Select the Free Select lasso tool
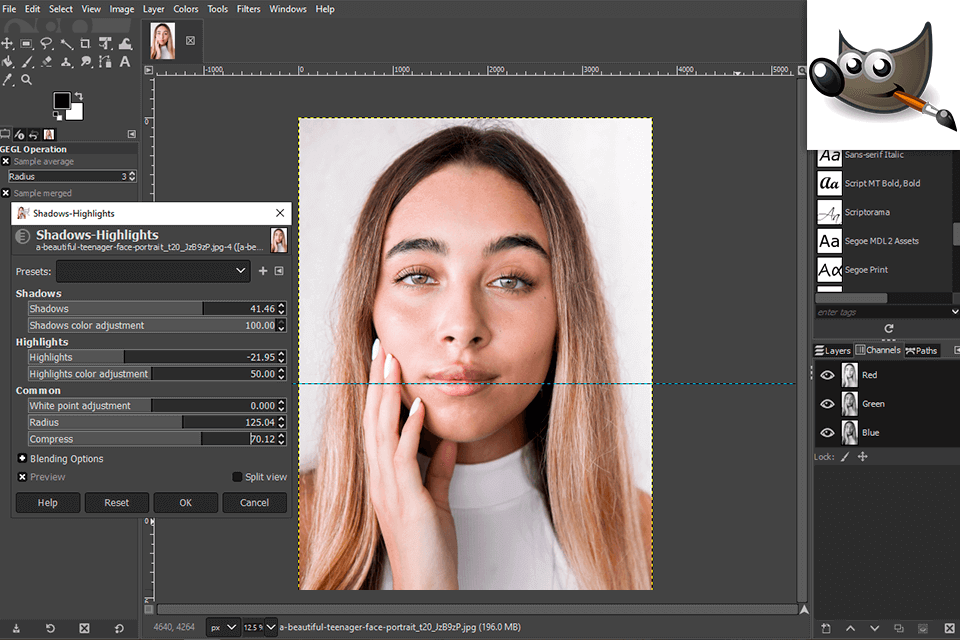 click(x=46, y=44)
